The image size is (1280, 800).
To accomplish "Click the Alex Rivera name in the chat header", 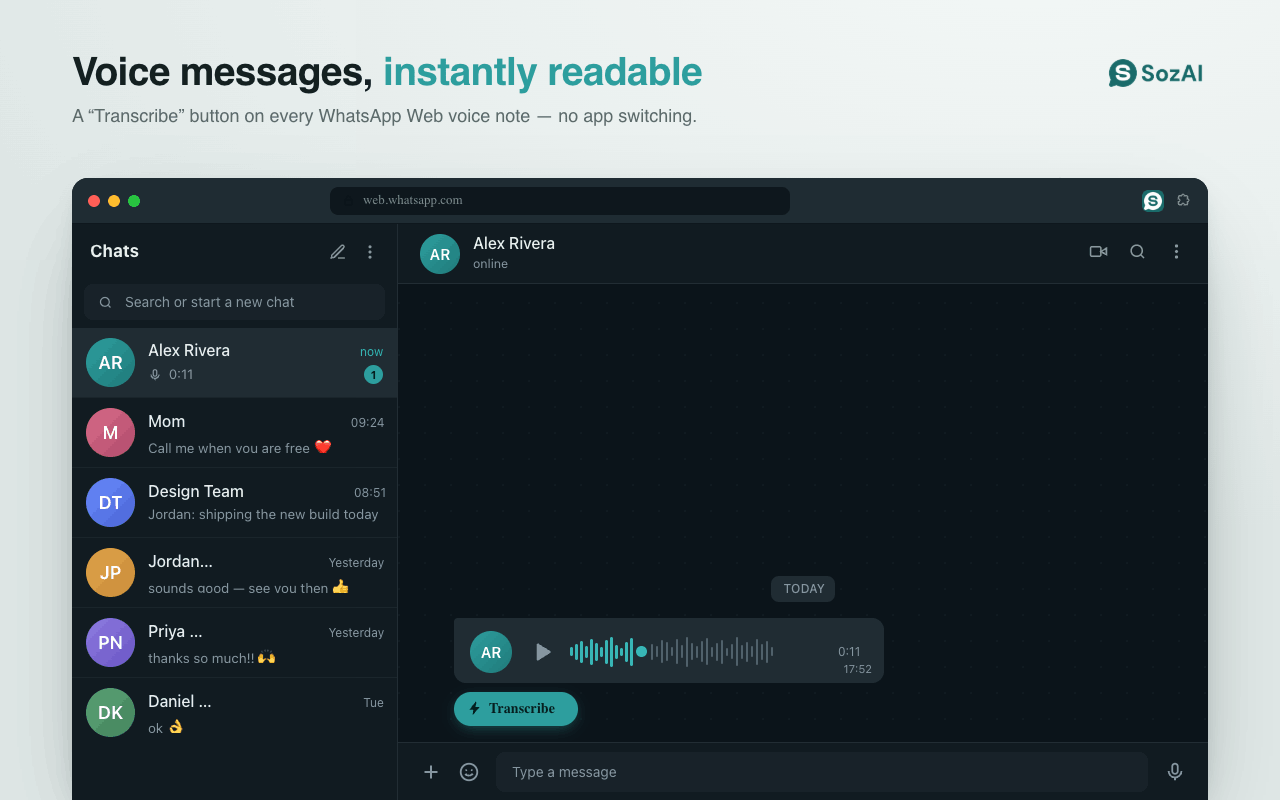I will 514,244.
